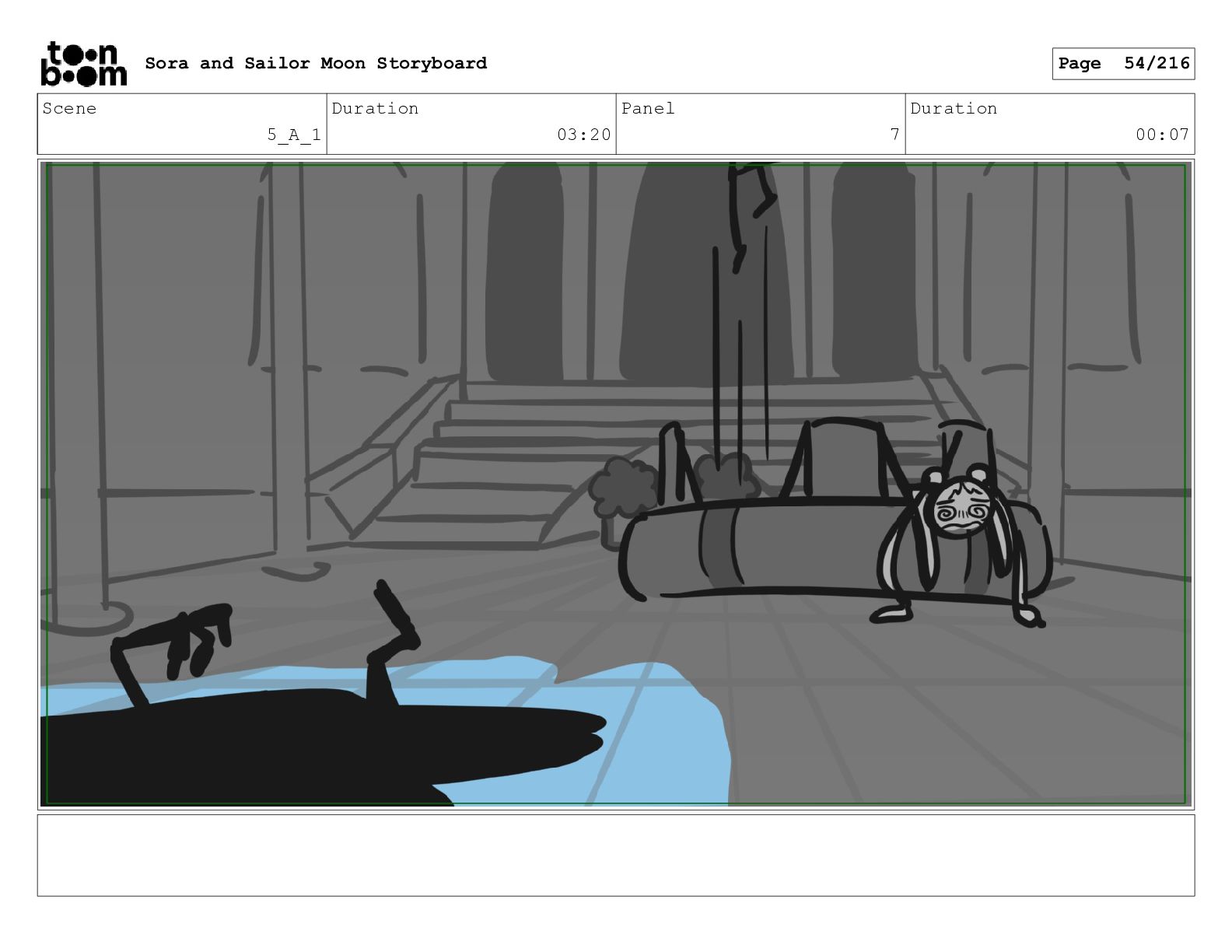Select the storyboard panel drawing

click(x=616, y=484)
